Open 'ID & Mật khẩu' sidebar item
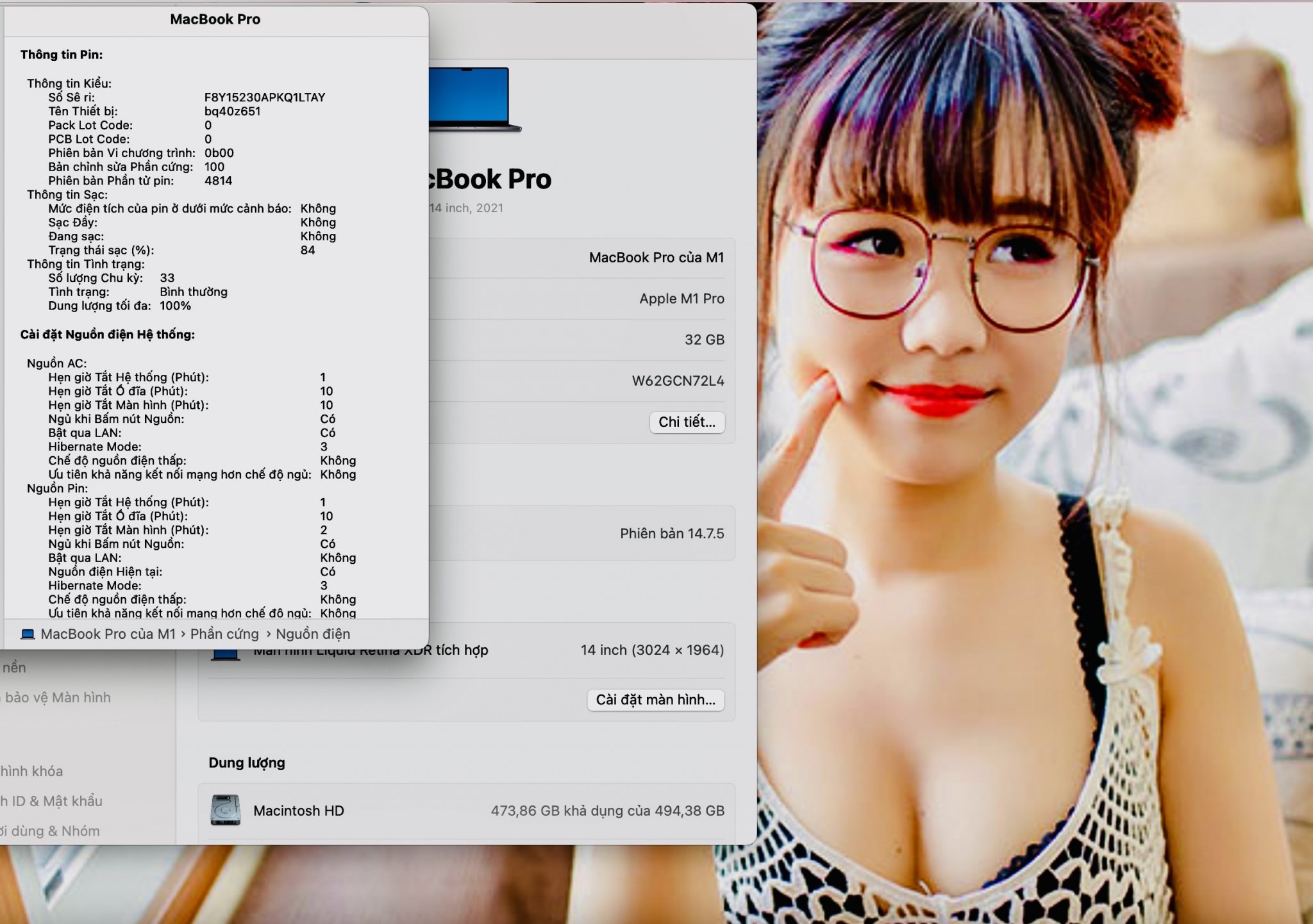Image resolution: width=1313 pixels, height=924 pixels. tap(51, 801)
